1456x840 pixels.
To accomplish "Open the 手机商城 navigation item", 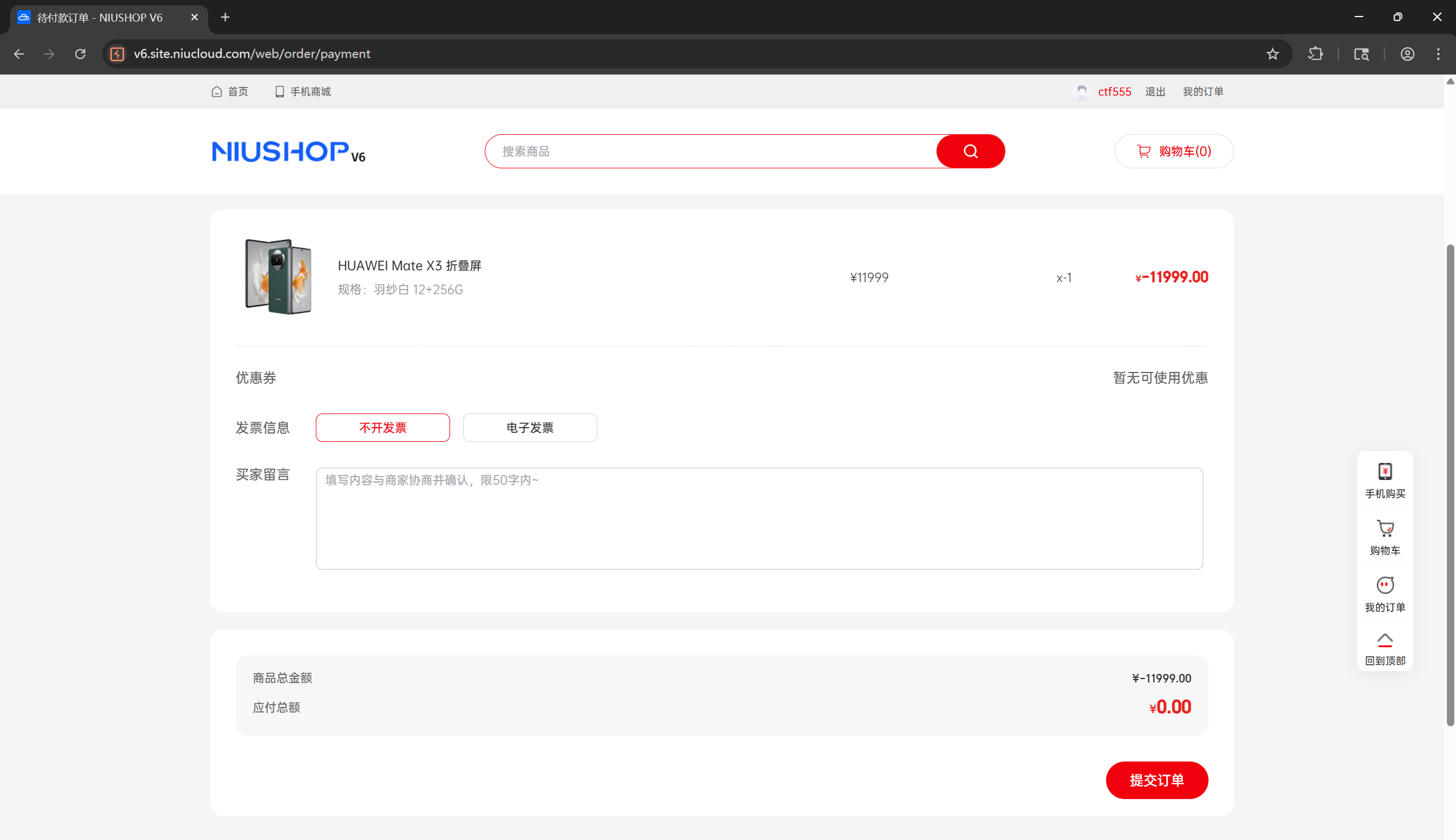I will [303, 92].
